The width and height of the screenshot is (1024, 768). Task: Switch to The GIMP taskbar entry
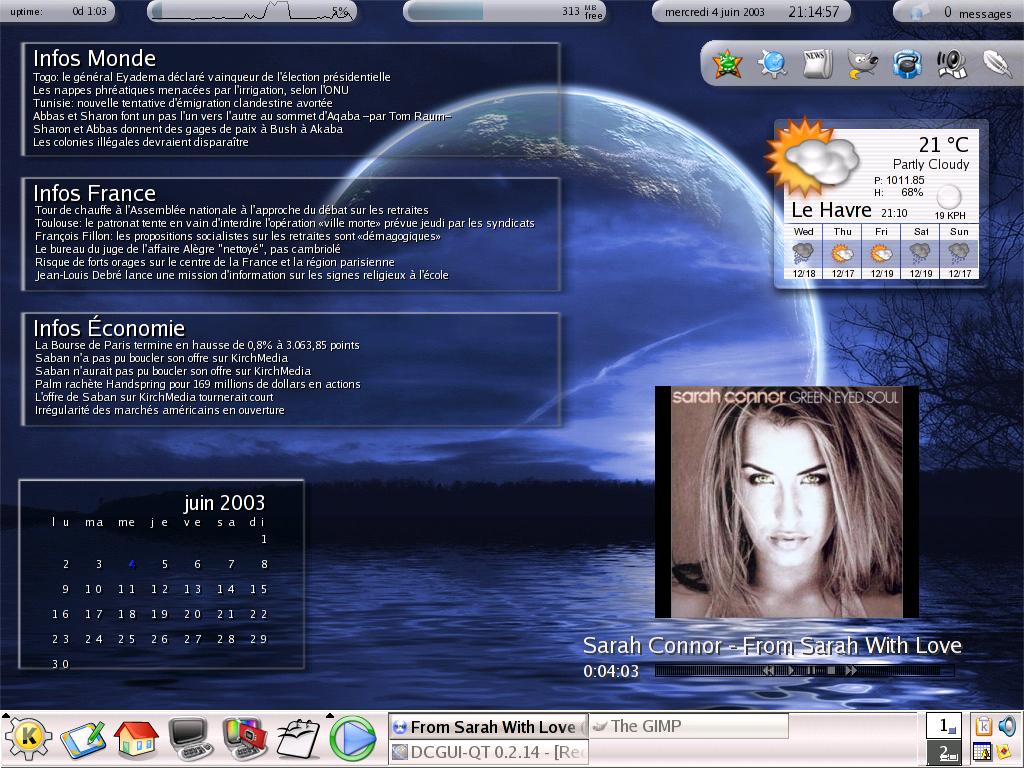(689, 726)
